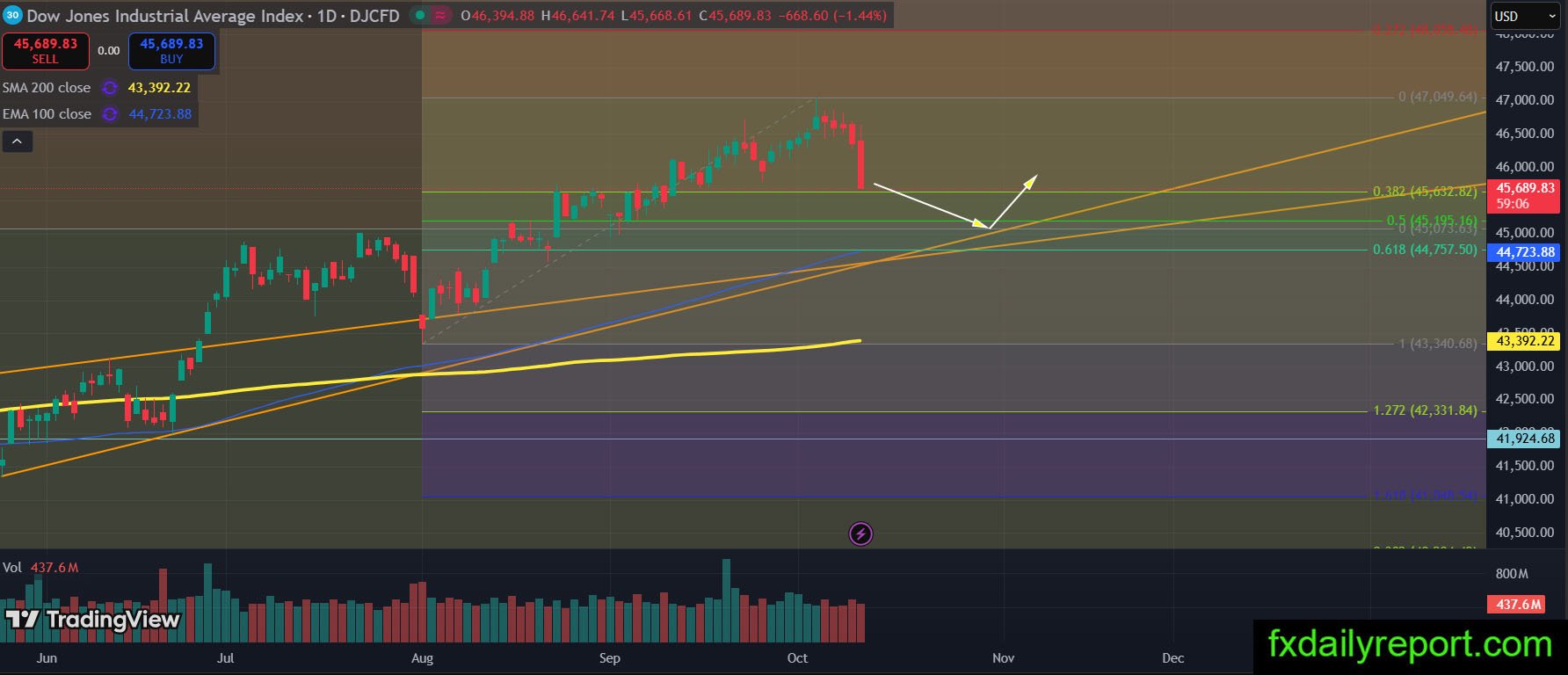Click the blue 44,723.88 EMA axis label
The height and width of the screenshot is (675, 1568).
1525,252
